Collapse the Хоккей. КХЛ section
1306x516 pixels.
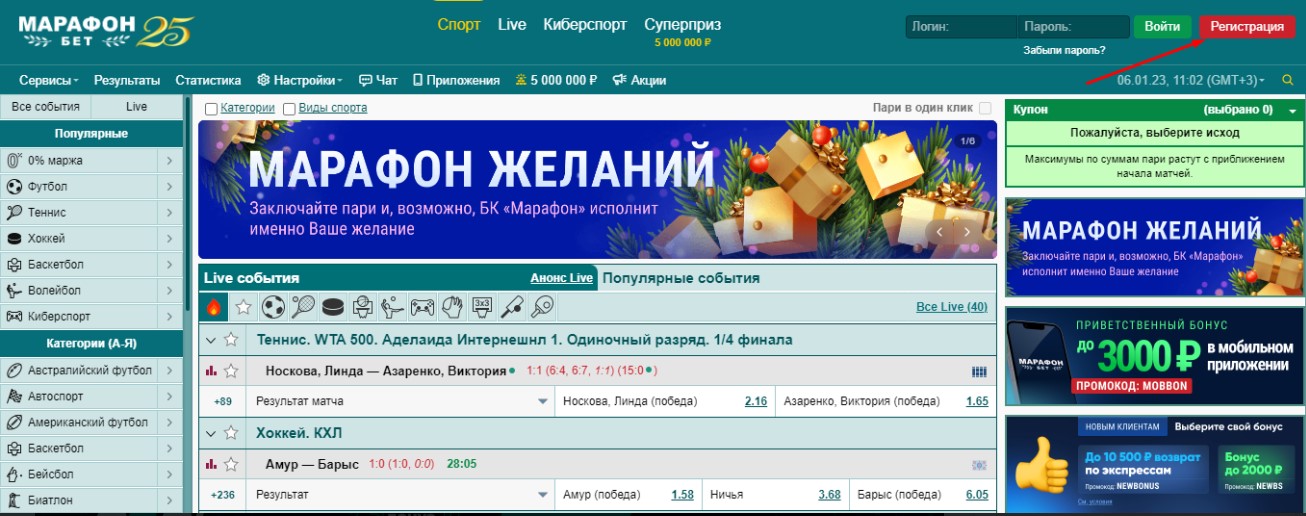click(x=211, y=433)
